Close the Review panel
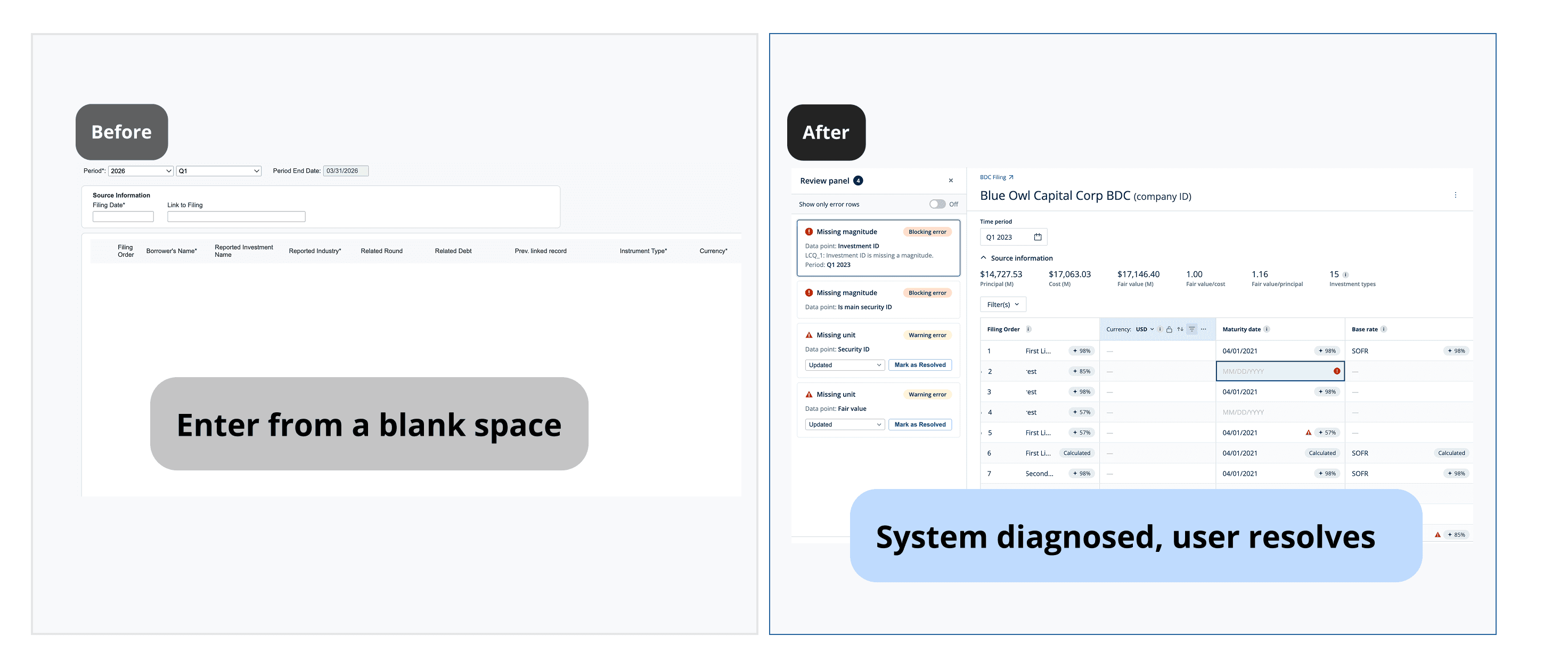Screen dimensions: 1568x668 pos(951,181)
